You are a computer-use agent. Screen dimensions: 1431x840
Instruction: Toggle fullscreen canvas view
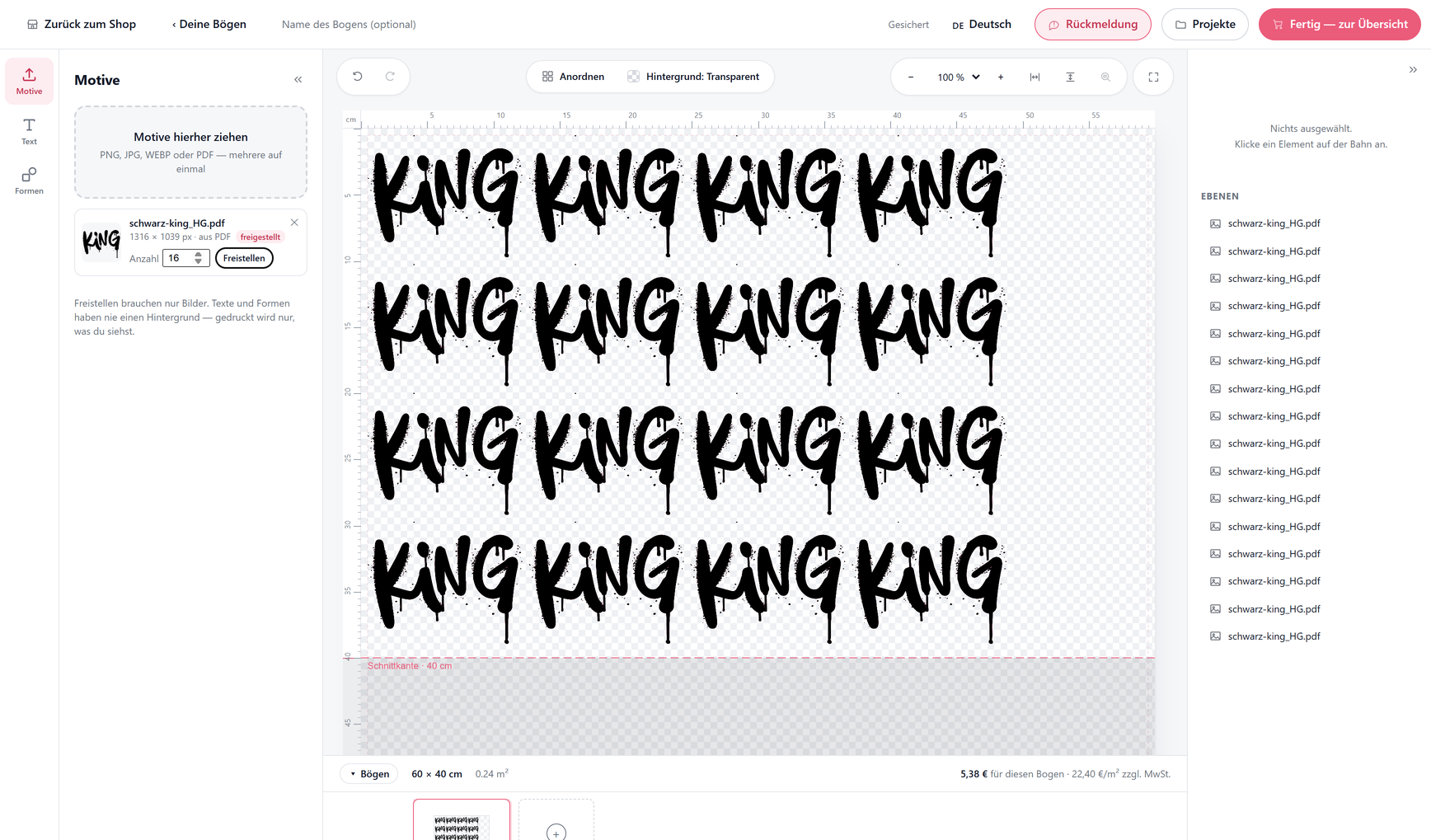[x=1153, y=77]
